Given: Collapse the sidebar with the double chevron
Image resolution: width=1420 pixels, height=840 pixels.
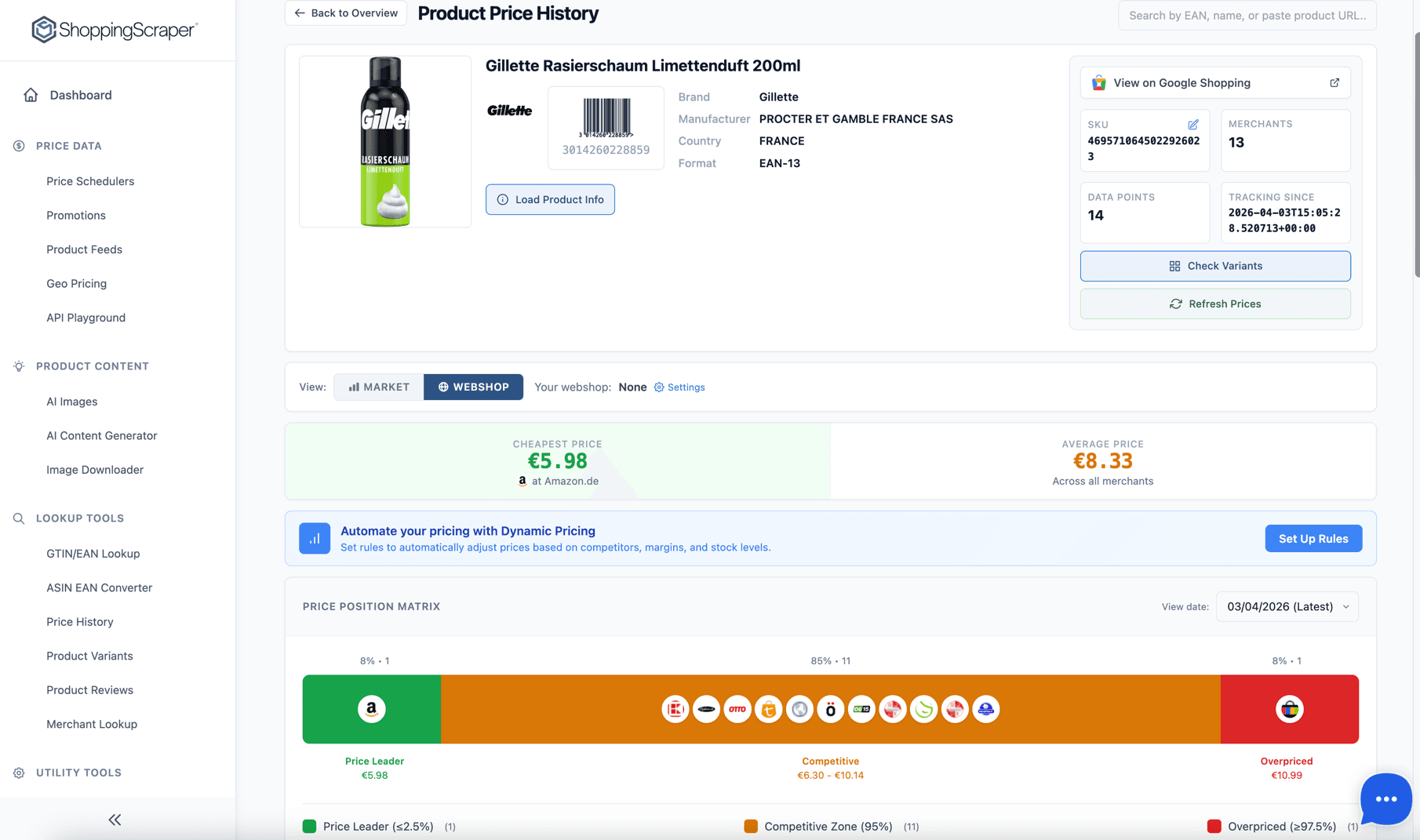Looking at the screenshot, I should [115, 820].
